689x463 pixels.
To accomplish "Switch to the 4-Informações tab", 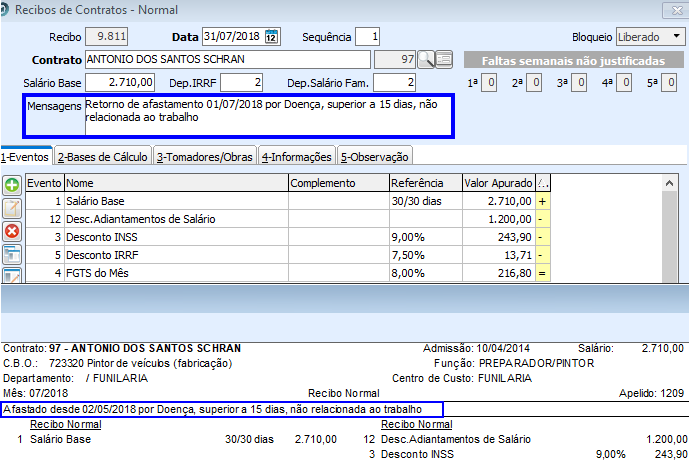I will click(297, 157).
